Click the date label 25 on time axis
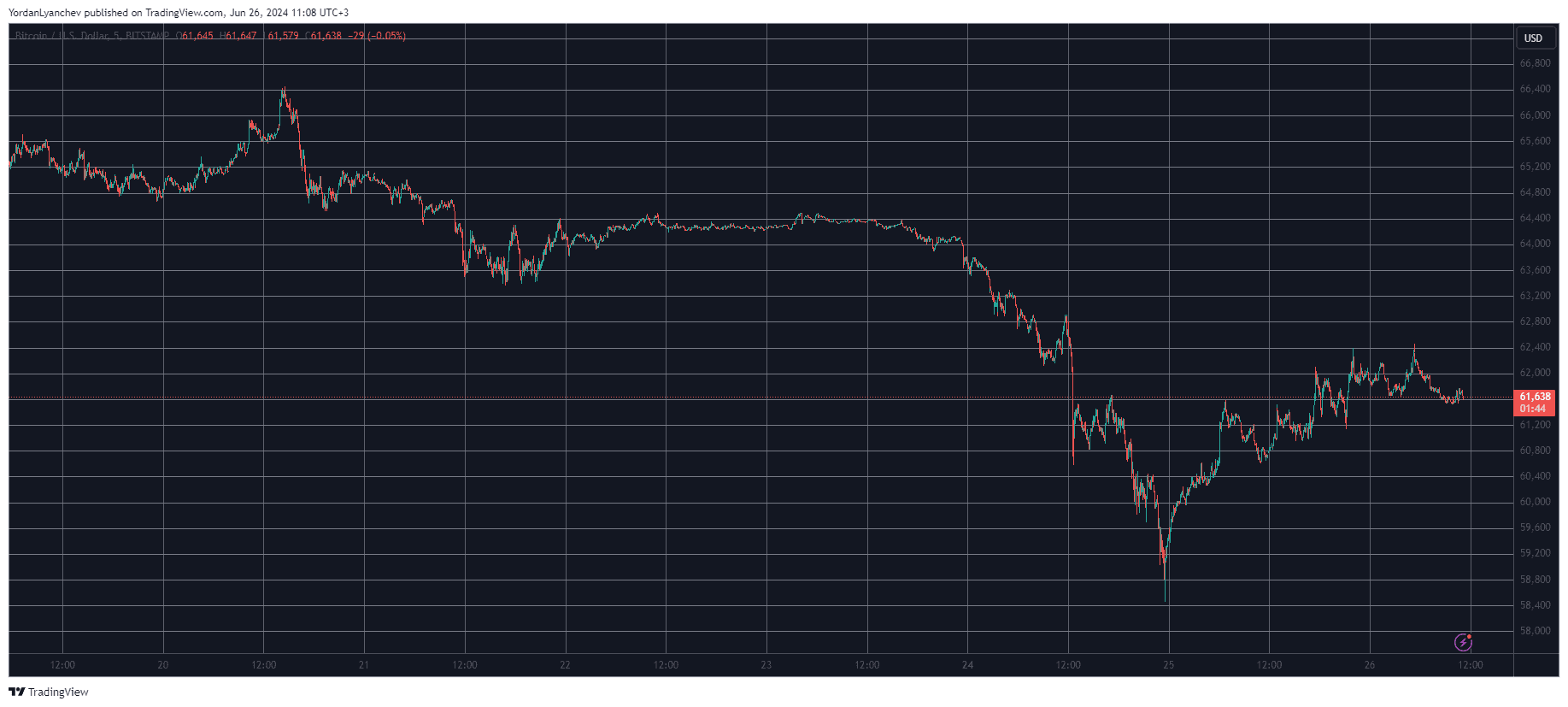Viewport: 1568px width, 707px height. pos(1169,665)
